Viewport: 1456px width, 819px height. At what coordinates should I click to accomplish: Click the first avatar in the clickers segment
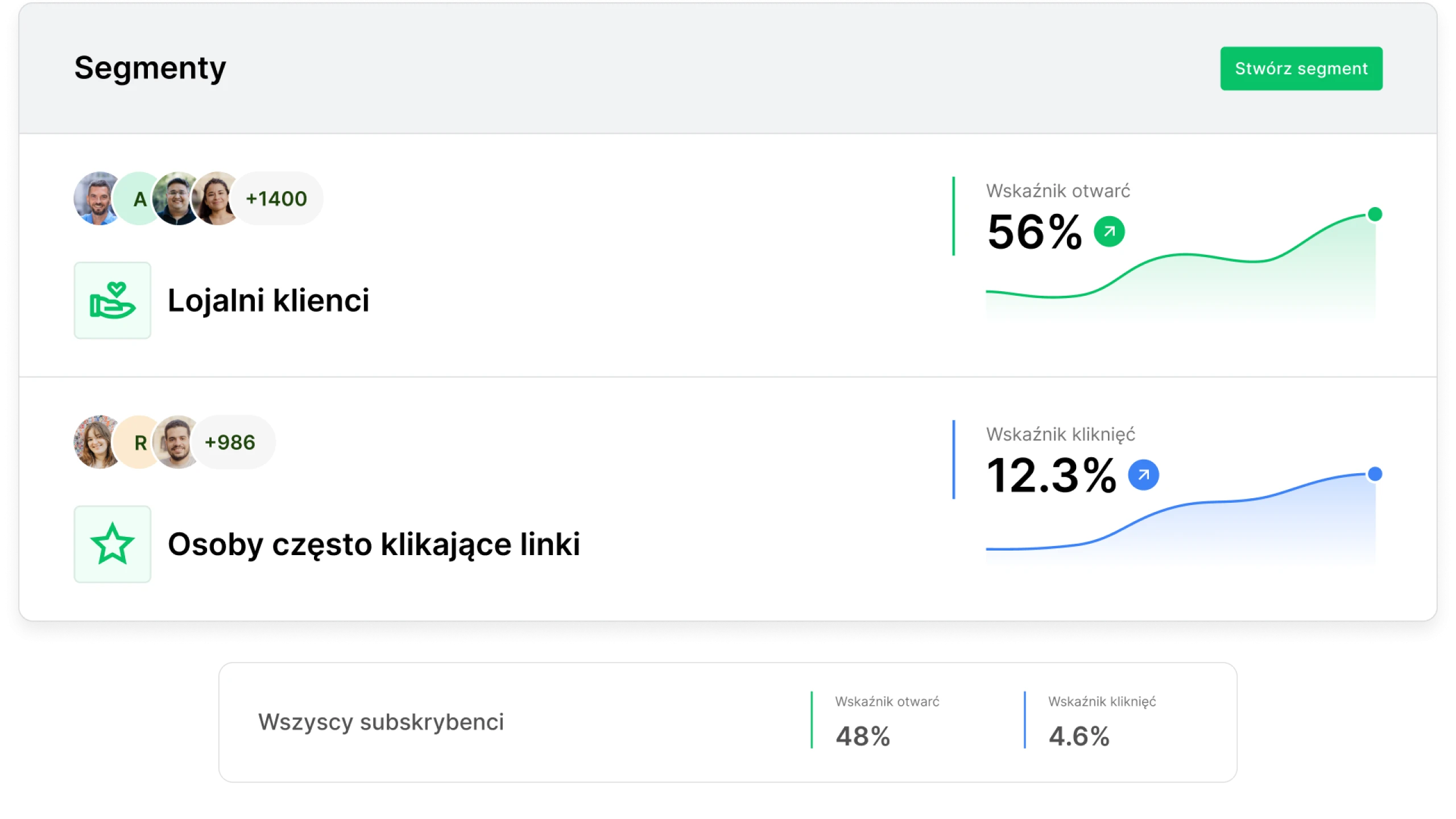(x=96, y=442)
